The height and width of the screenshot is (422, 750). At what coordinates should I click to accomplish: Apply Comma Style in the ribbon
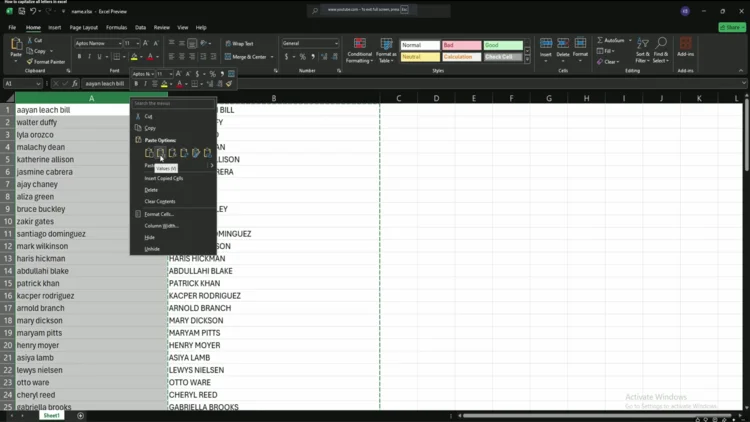pyautogui.click(x=313, y=56)
